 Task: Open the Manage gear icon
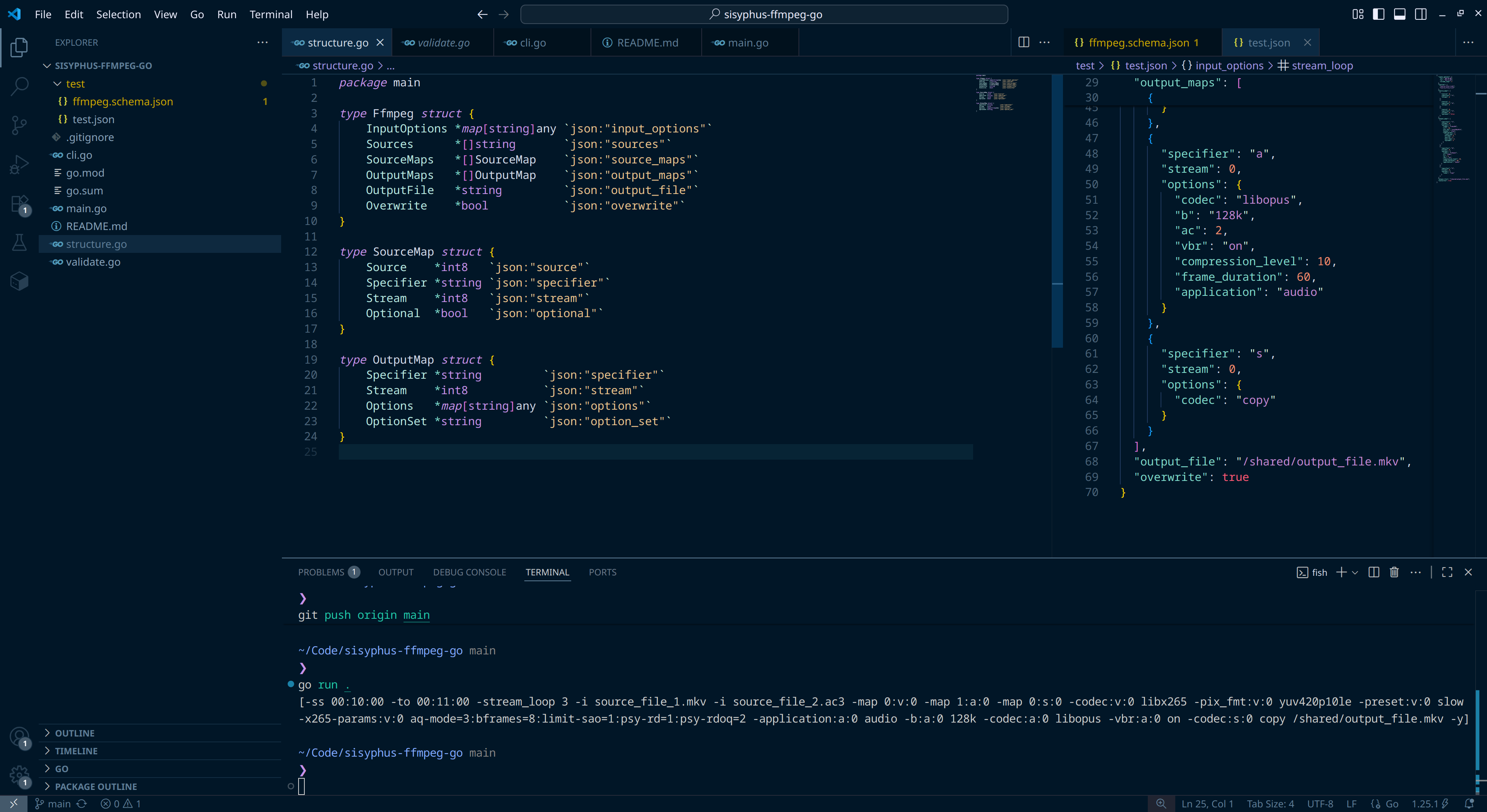tap(19, 774)
